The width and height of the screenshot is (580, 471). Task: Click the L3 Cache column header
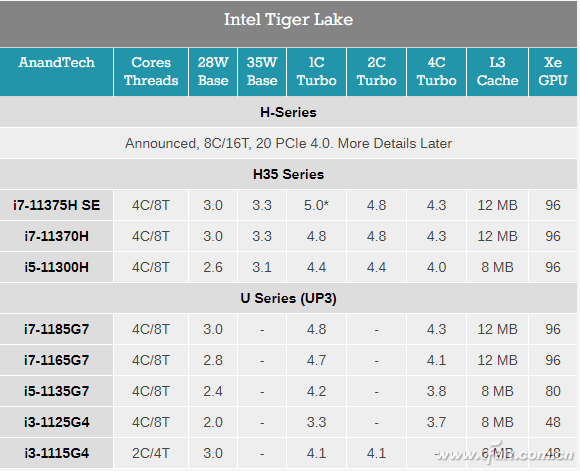497,71
